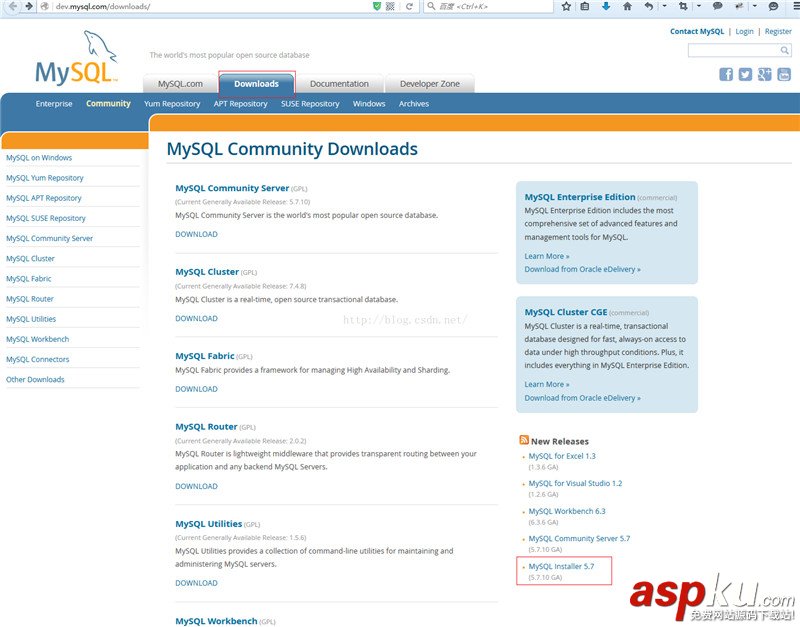
Task: Open the downloads arrow icon in toolbar
Action: point(606,6)
